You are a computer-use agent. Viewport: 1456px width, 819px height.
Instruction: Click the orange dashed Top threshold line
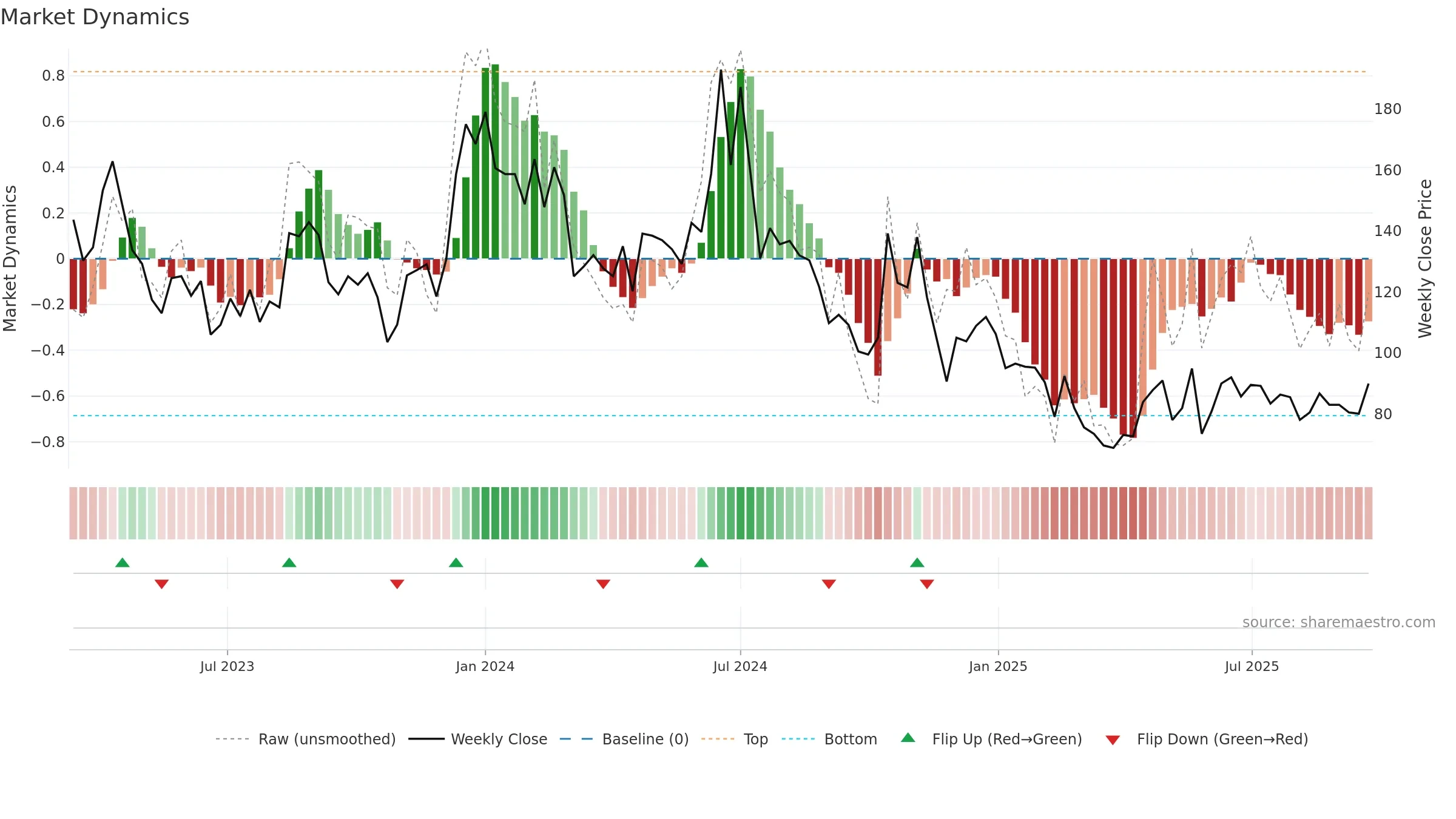pyautogui.click(x=720, y=72)
